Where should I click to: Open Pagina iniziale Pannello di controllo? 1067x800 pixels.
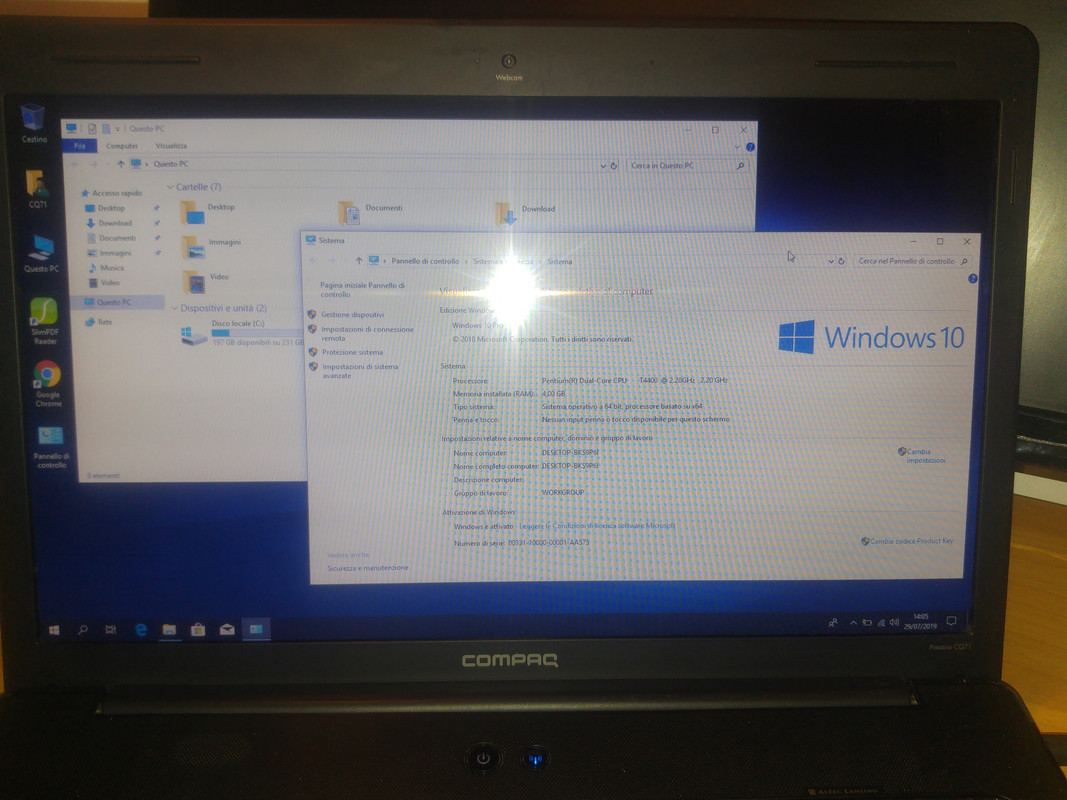362,290
